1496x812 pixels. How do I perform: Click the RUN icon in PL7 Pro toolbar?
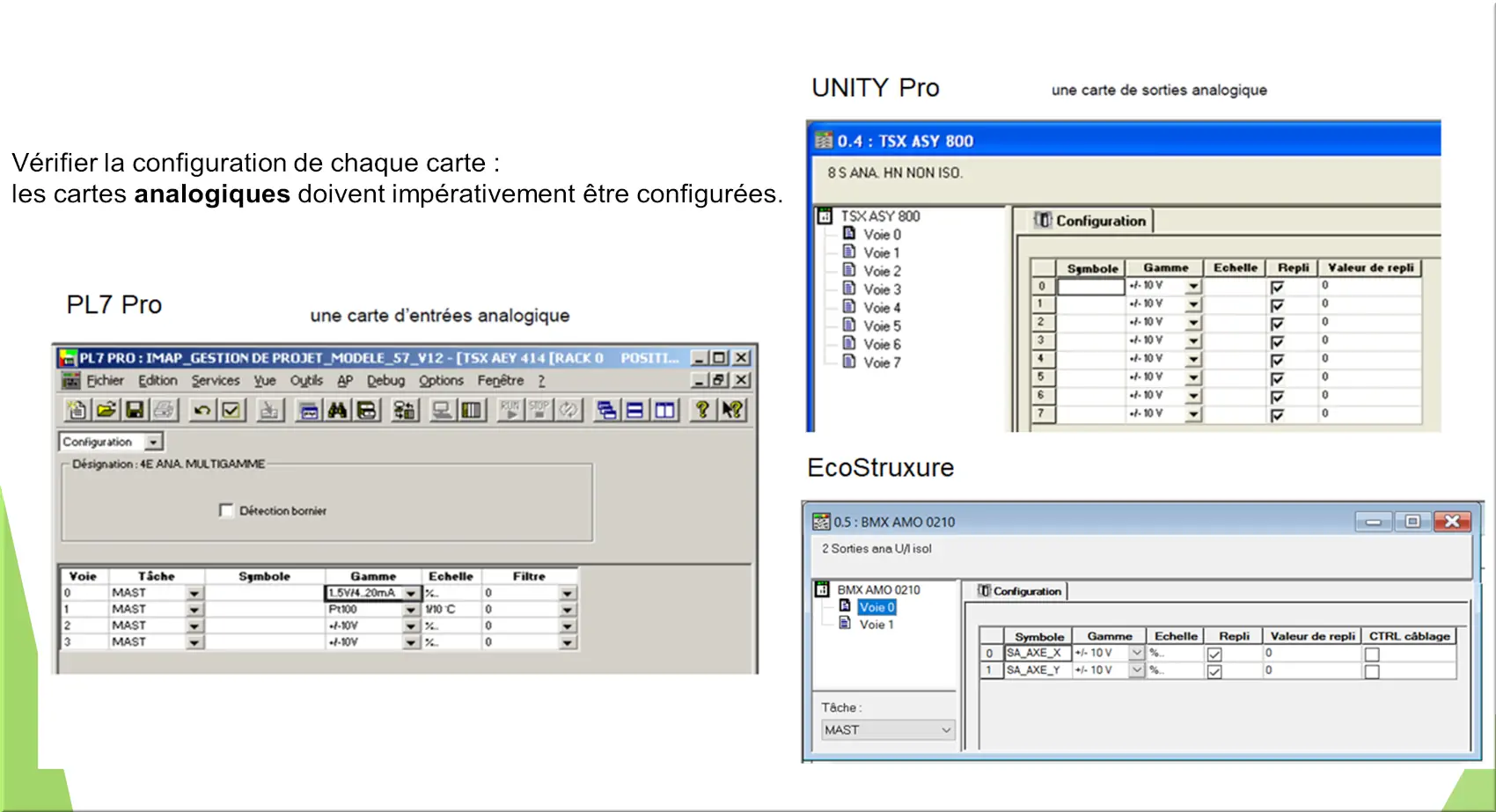[510, 410]
